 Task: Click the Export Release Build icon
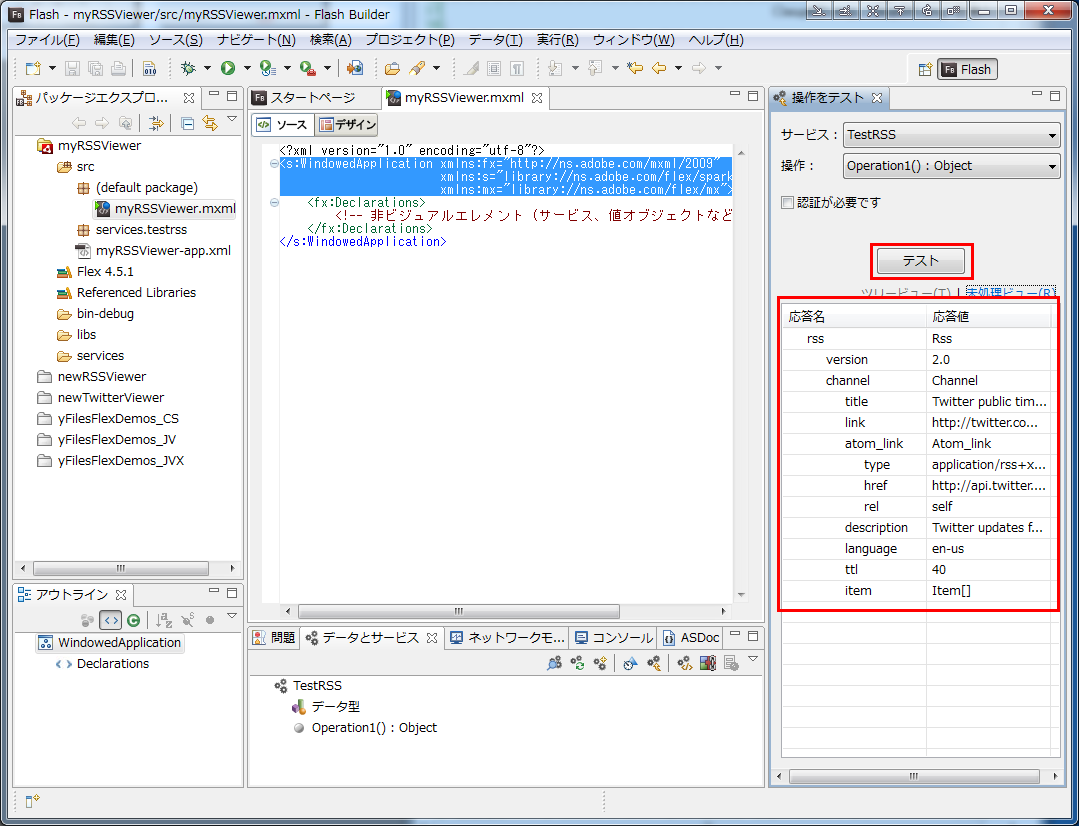(355, 67)
